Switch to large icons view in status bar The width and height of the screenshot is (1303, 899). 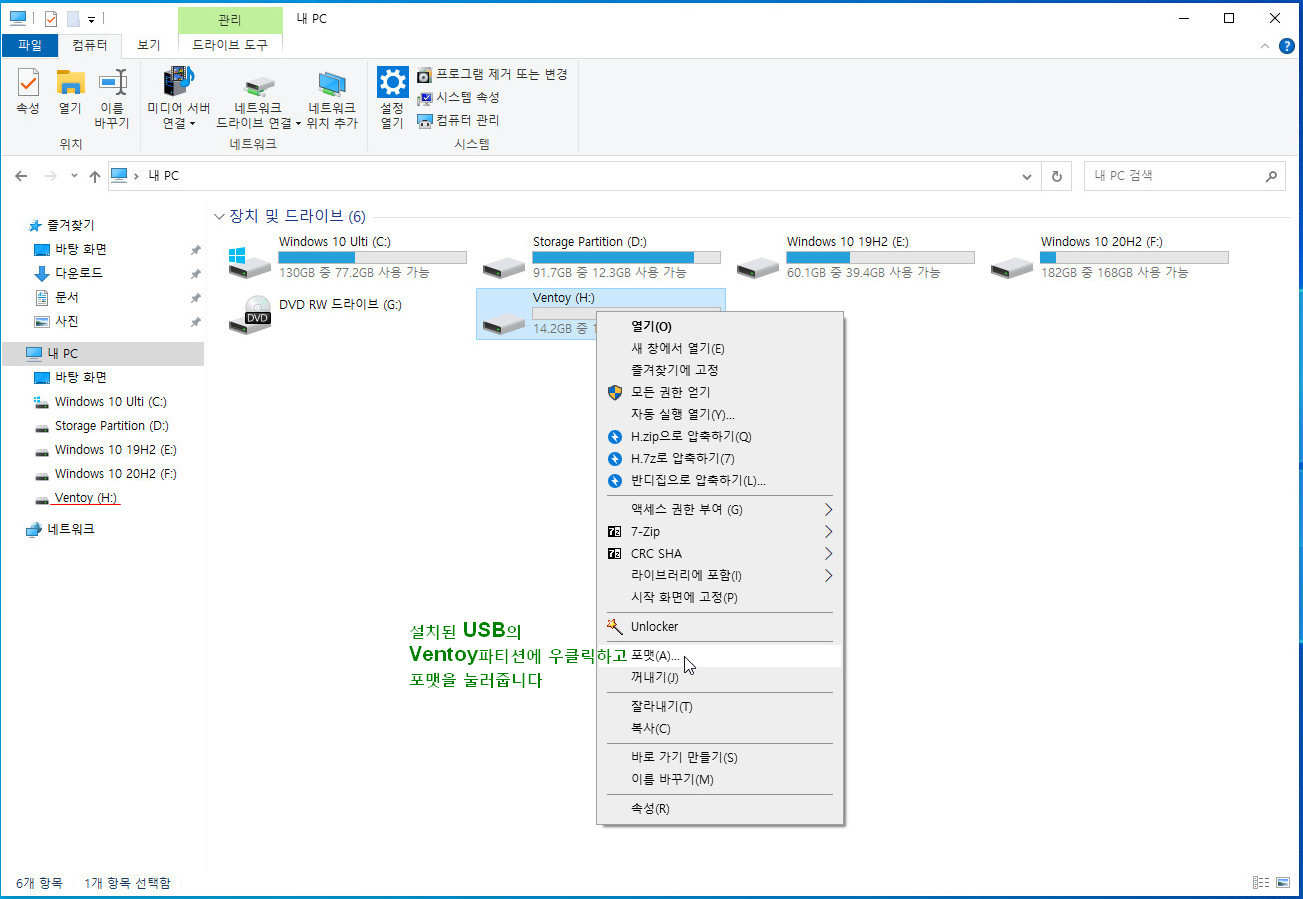[1281, 883]
